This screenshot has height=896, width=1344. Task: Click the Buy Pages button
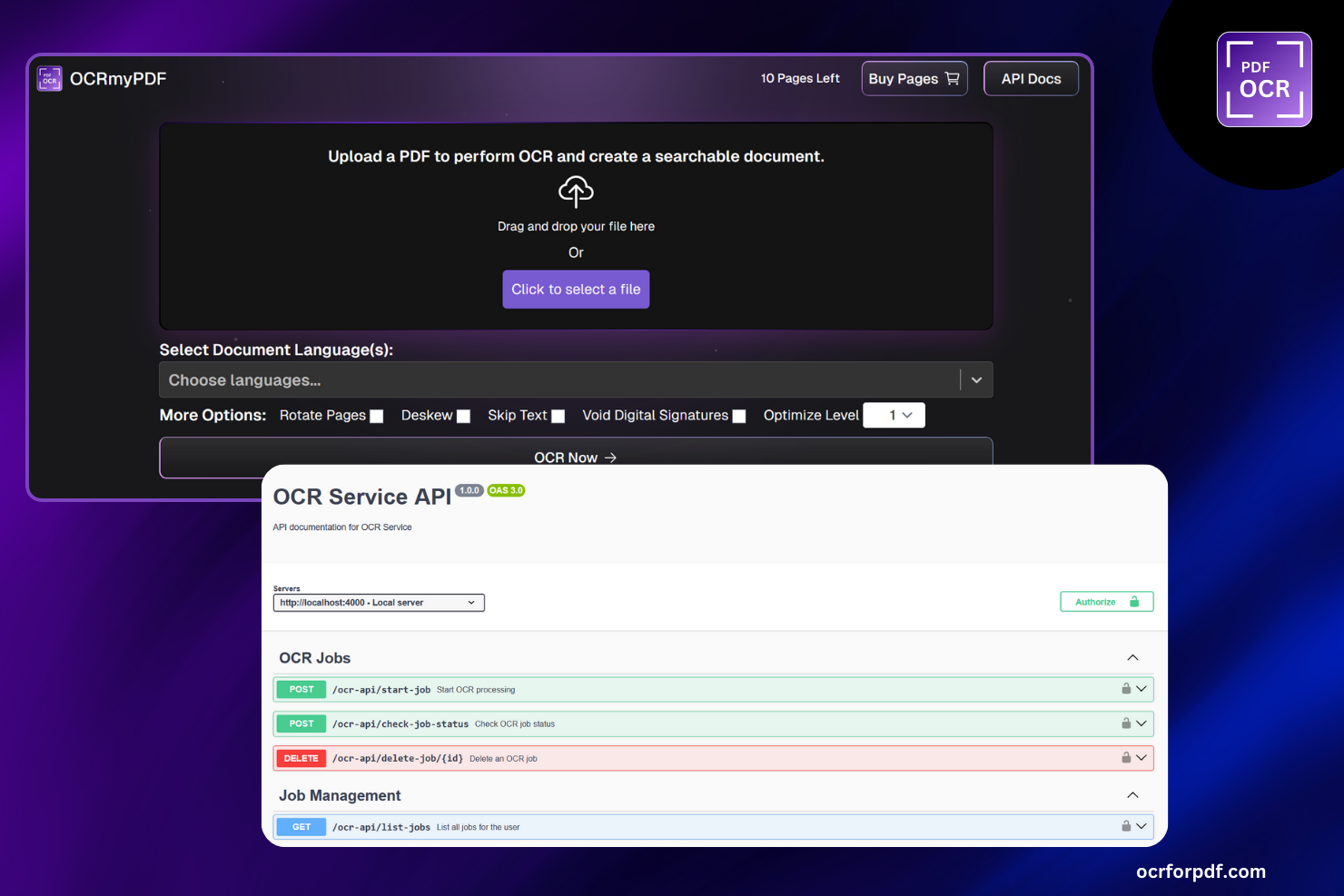pos(914,79)
